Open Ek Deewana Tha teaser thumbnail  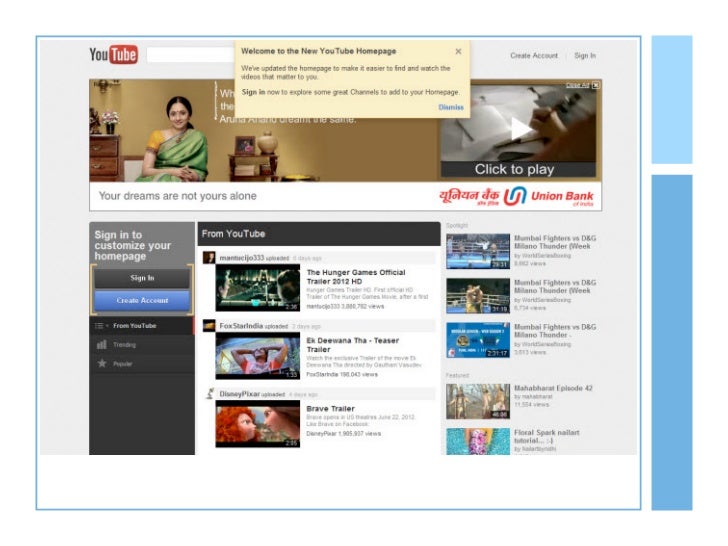258,356
